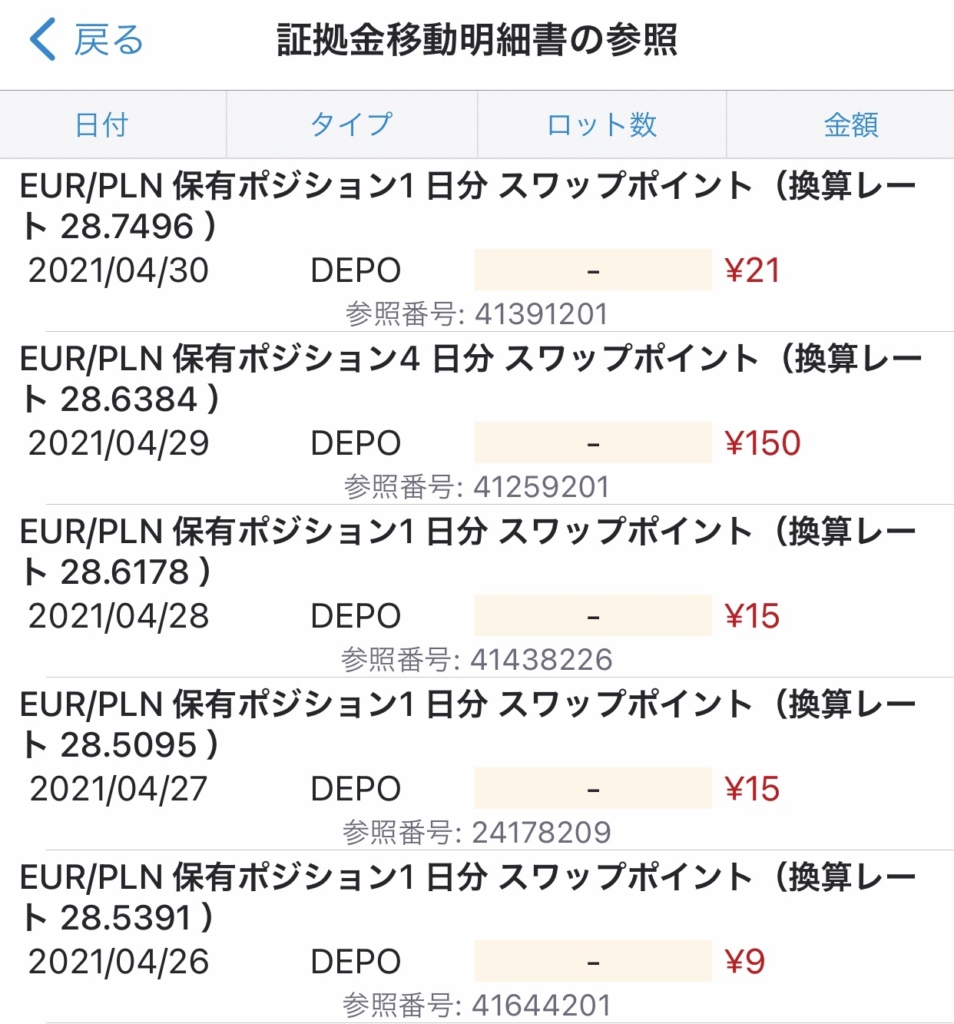Screen dimensions: 954x1024
Task: Select the タイプ column header
Action: (x=352, y=125)
